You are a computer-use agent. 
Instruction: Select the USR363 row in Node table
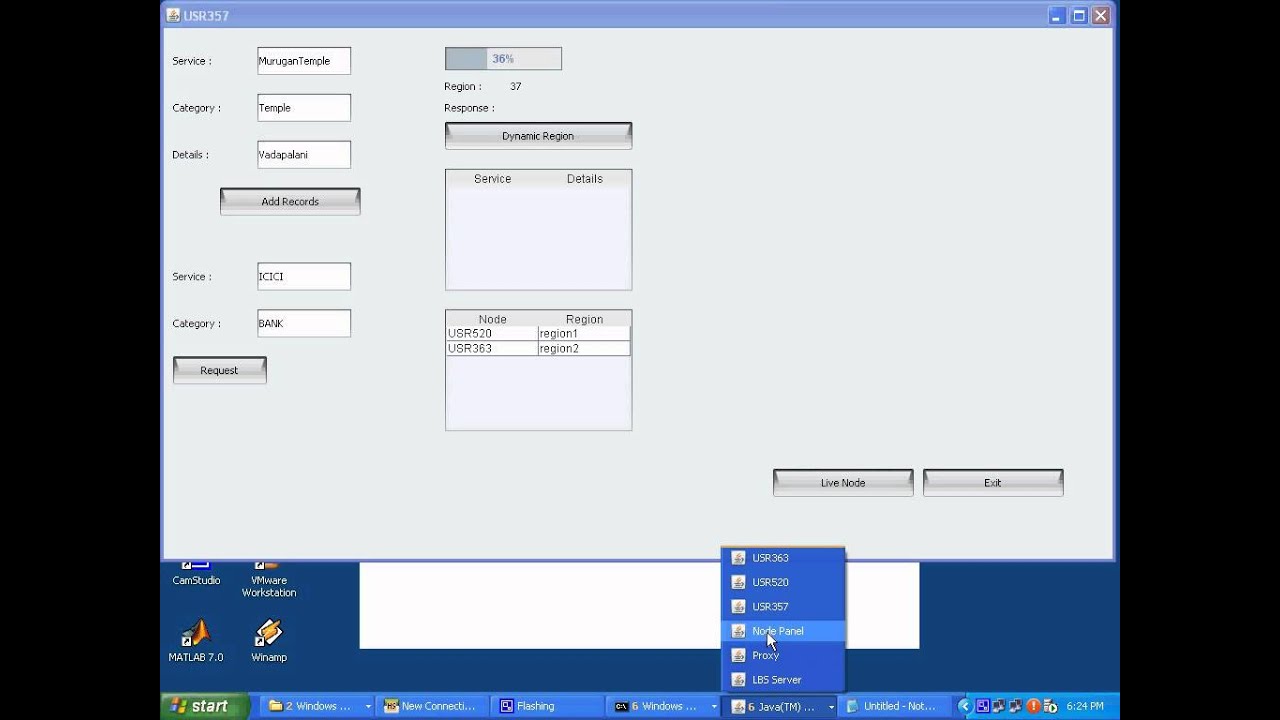click(538, 349)
